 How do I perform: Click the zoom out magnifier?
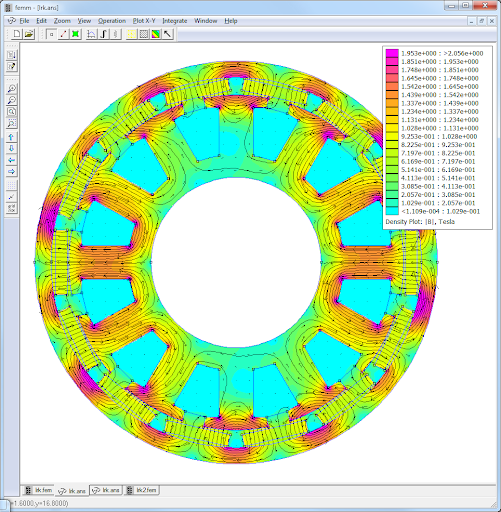pyautogui.click(x=11, y=100)
